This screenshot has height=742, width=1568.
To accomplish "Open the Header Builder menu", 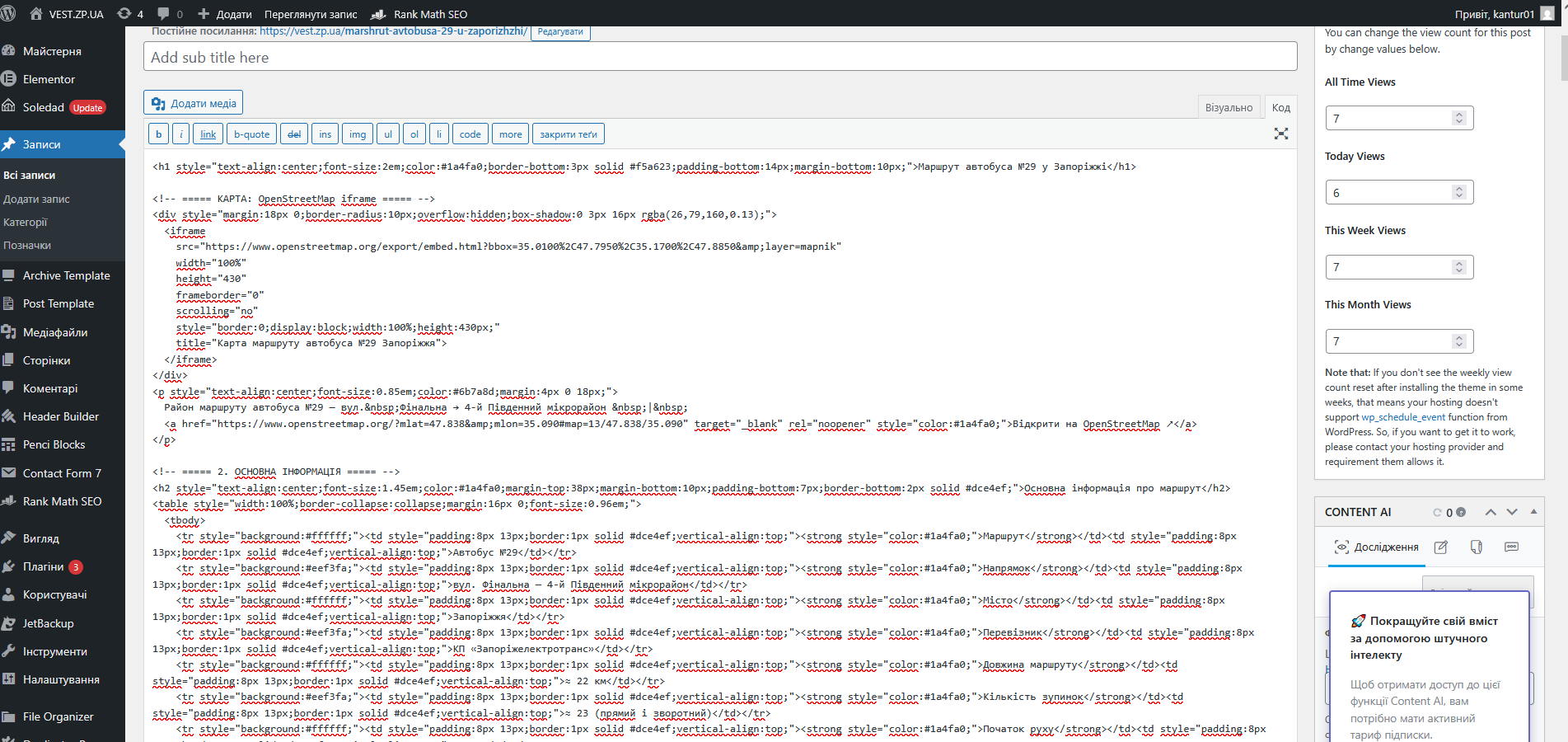I will pyautogui.click(x=63, y=416).
